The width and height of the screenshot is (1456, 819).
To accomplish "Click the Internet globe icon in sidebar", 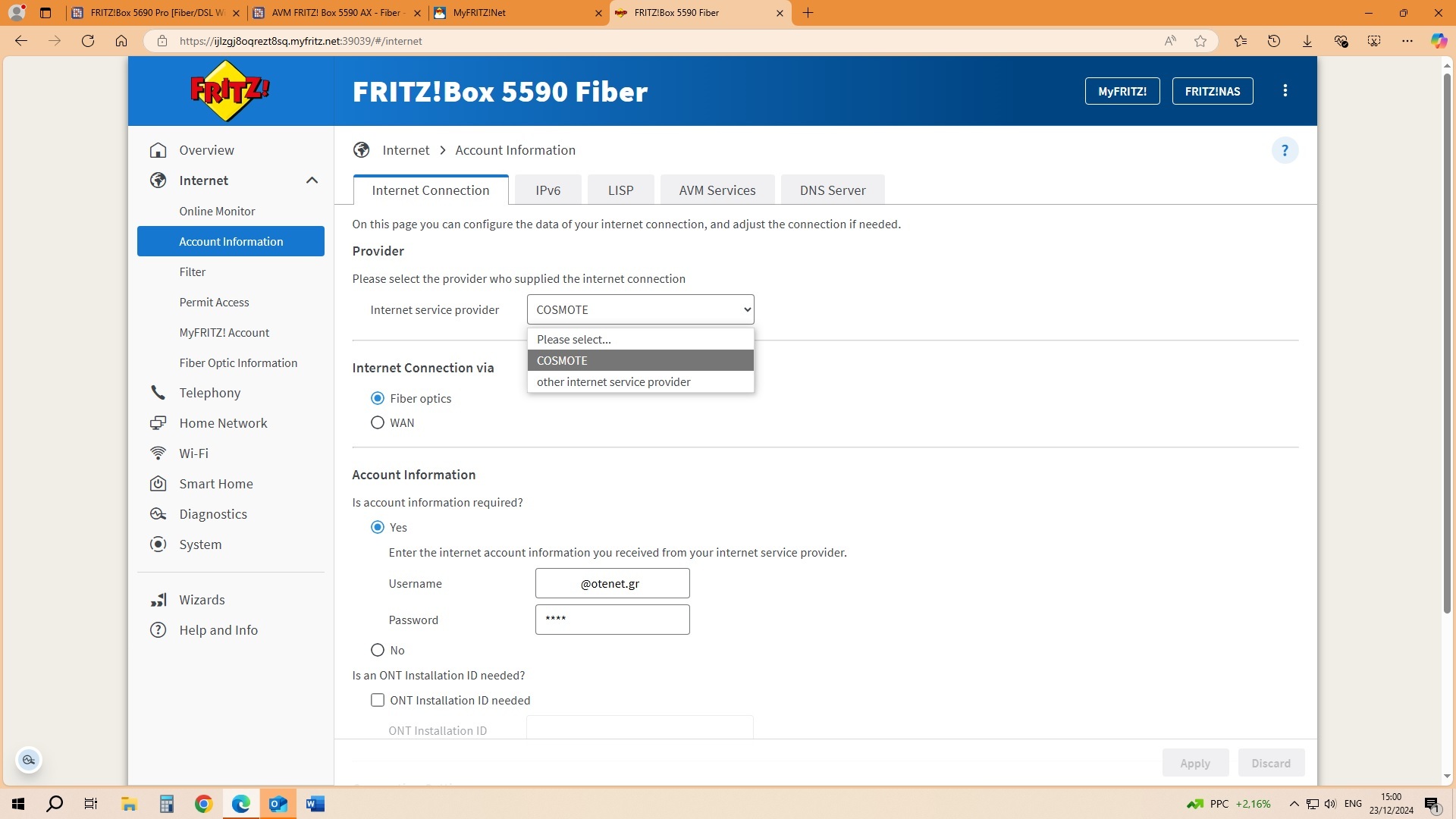I will (158, 180).
